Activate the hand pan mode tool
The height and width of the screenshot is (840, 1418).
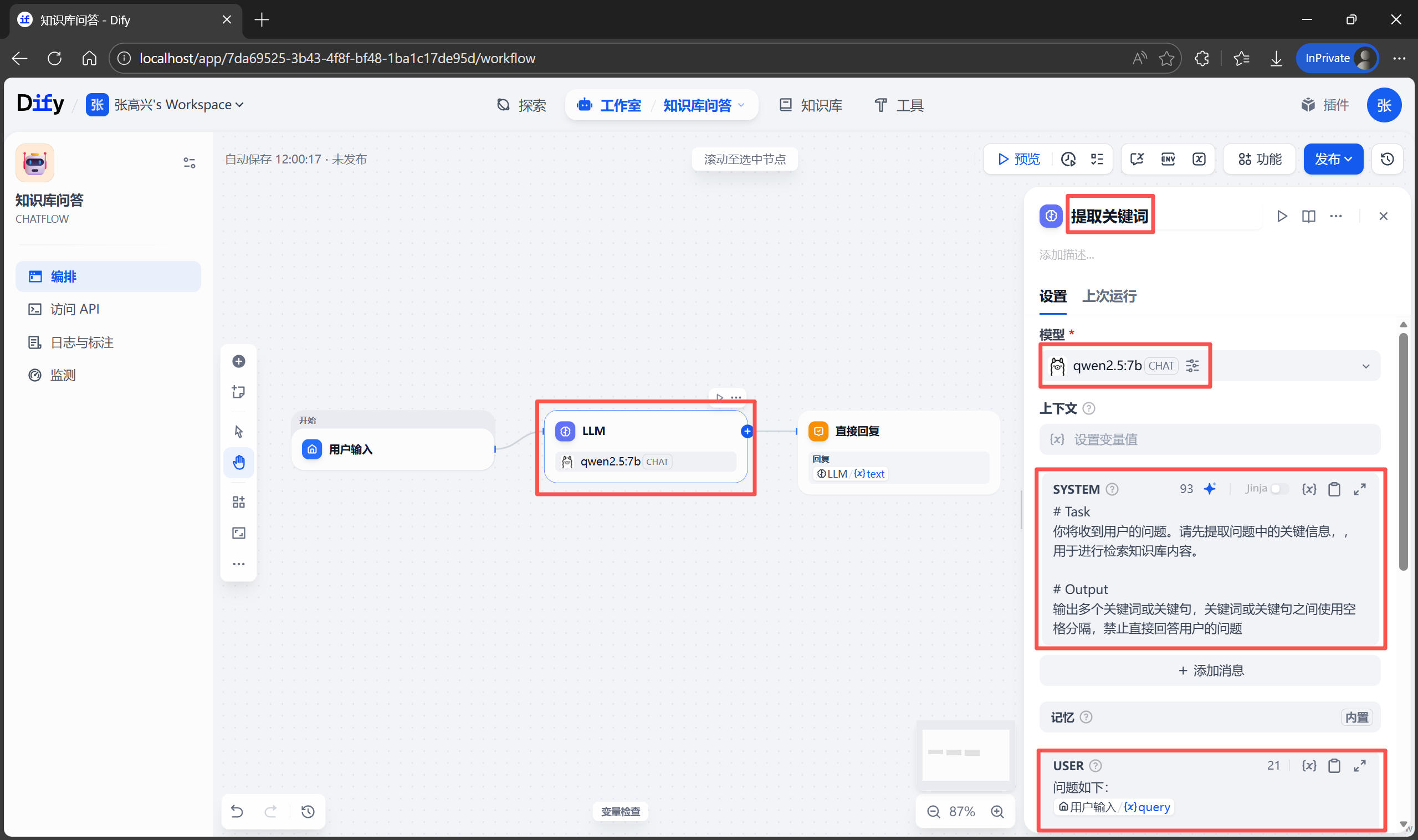click(238, 463)
